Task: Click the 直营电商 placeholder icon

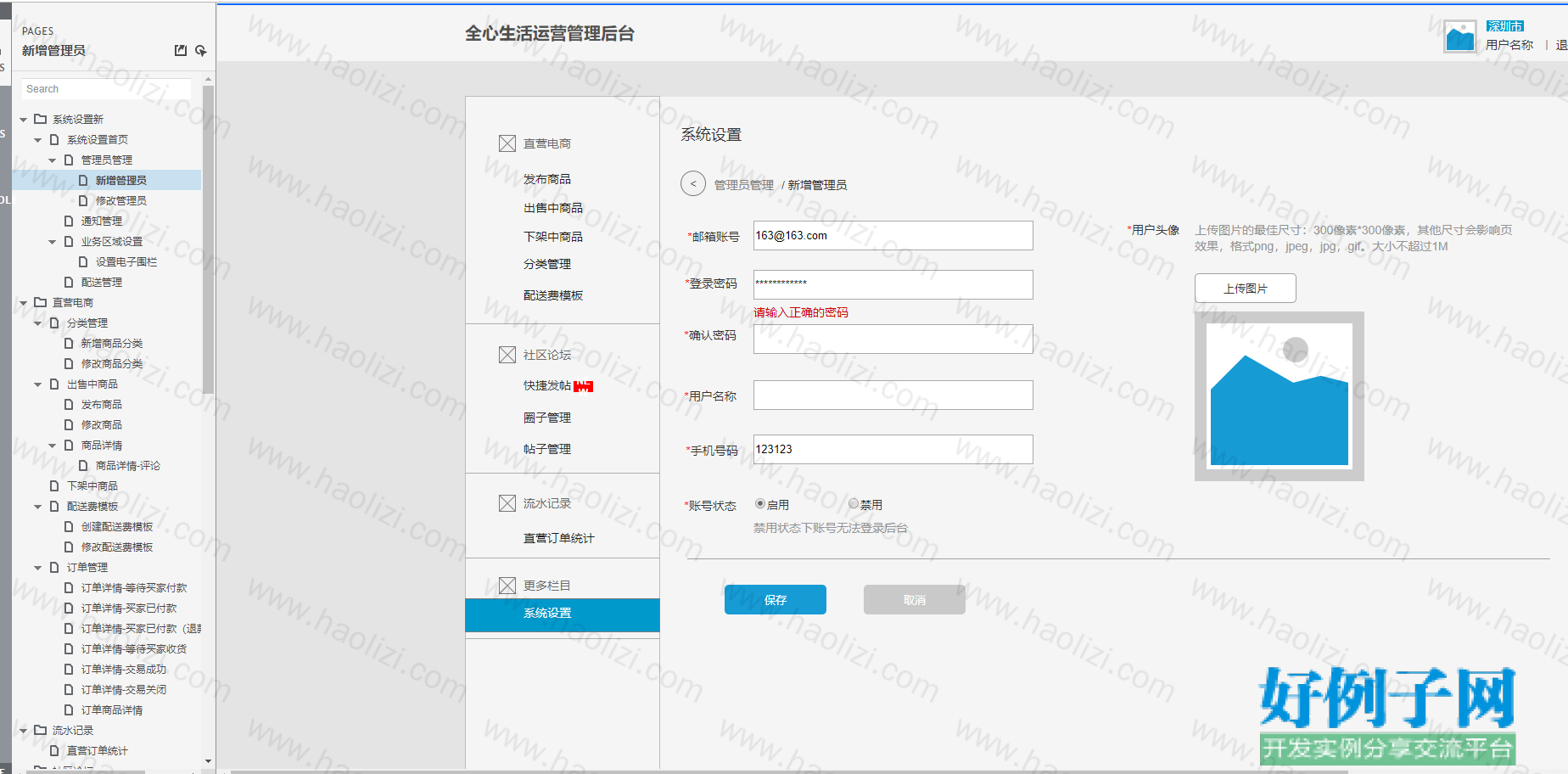Action: click(x=507, y=143)
